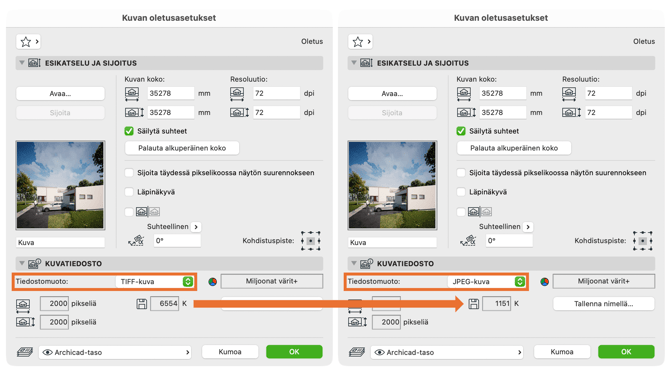Collapse ESIKATSELU JA SIJOITUS in right dialog
The height and width of the screenshot is (371, 670).
(353, 63)
